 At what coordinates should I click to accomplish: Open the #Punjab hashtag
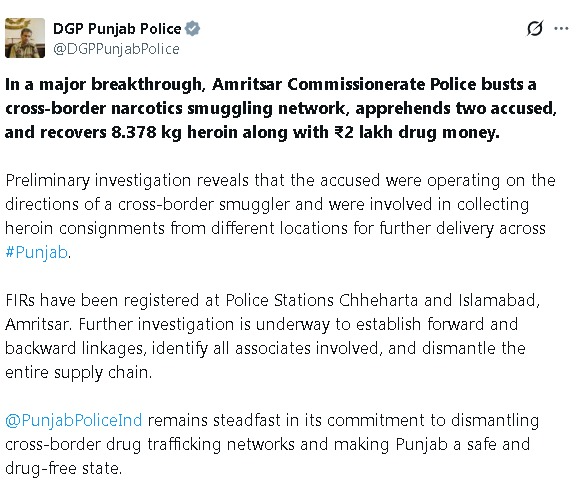36,252
